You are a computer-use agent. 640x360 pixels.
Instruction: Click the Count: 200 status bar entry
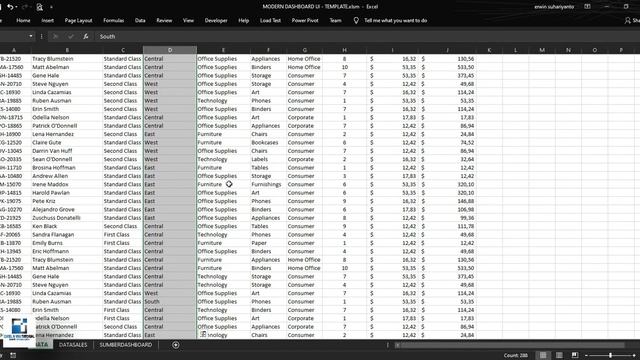pos(516,356)
